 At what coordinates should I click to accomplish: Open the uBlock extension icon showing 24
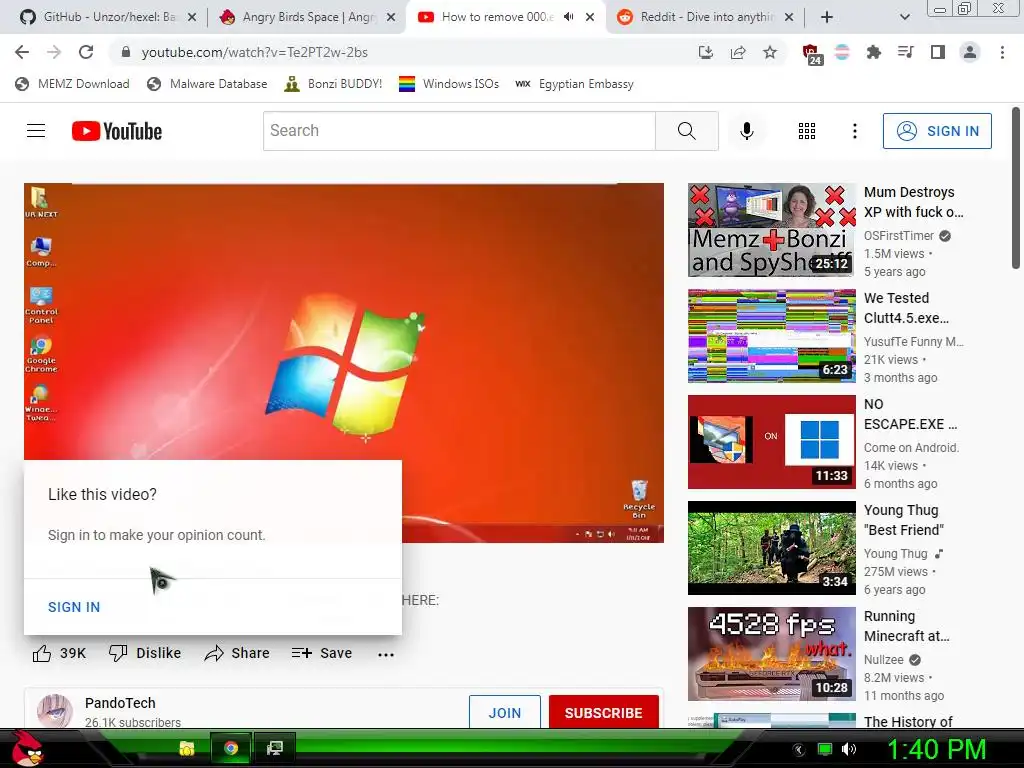coord(811,54)
